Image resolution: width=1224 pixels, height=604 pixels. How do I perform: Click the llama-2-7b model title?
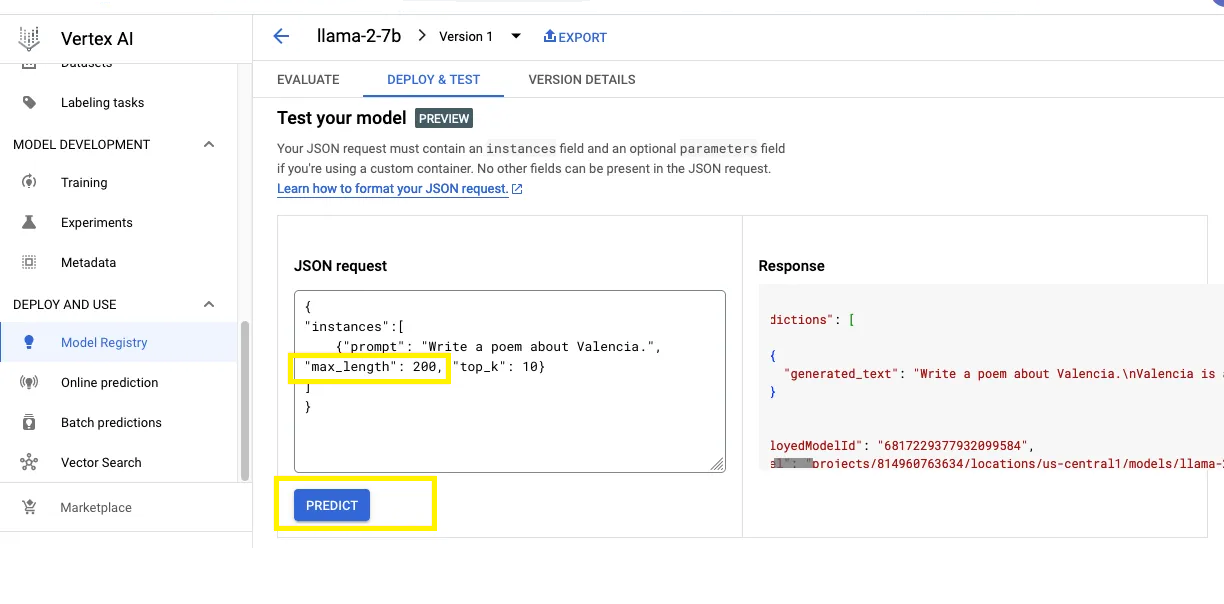click(x=359, y=36)
